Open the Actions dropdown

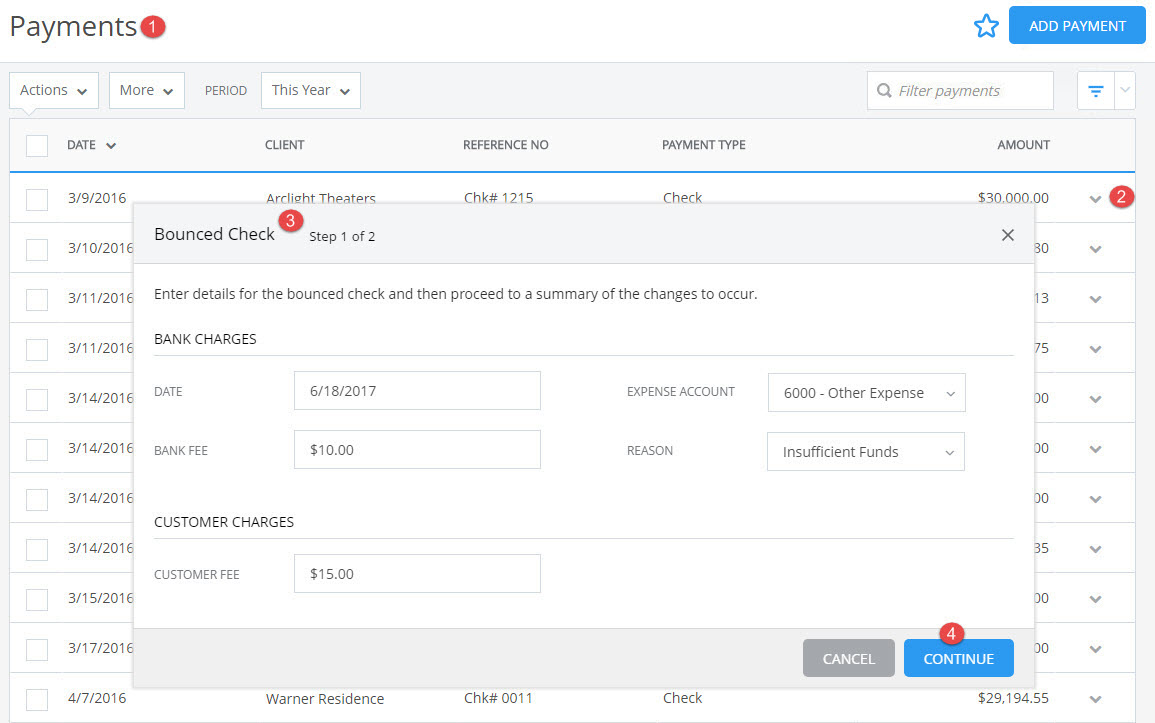(x=53, y=90)
